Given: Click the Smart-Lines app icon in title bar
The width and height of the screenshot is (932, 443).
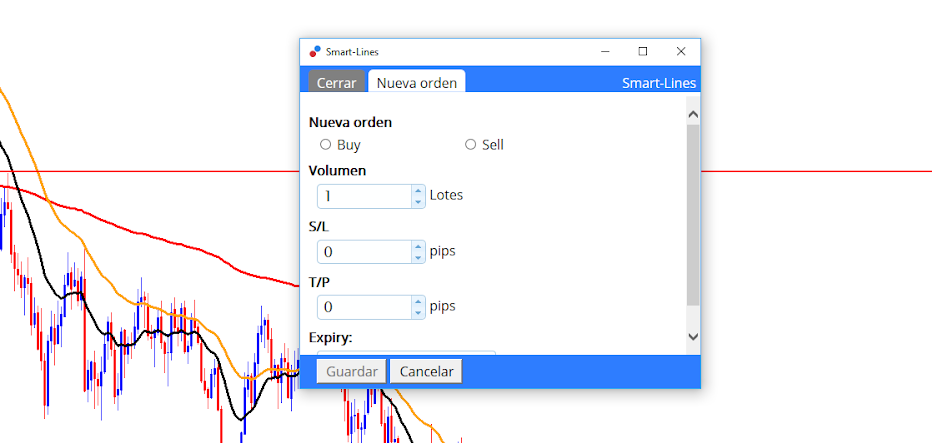Looking at the screenshot, I should [x=315, y=51].
